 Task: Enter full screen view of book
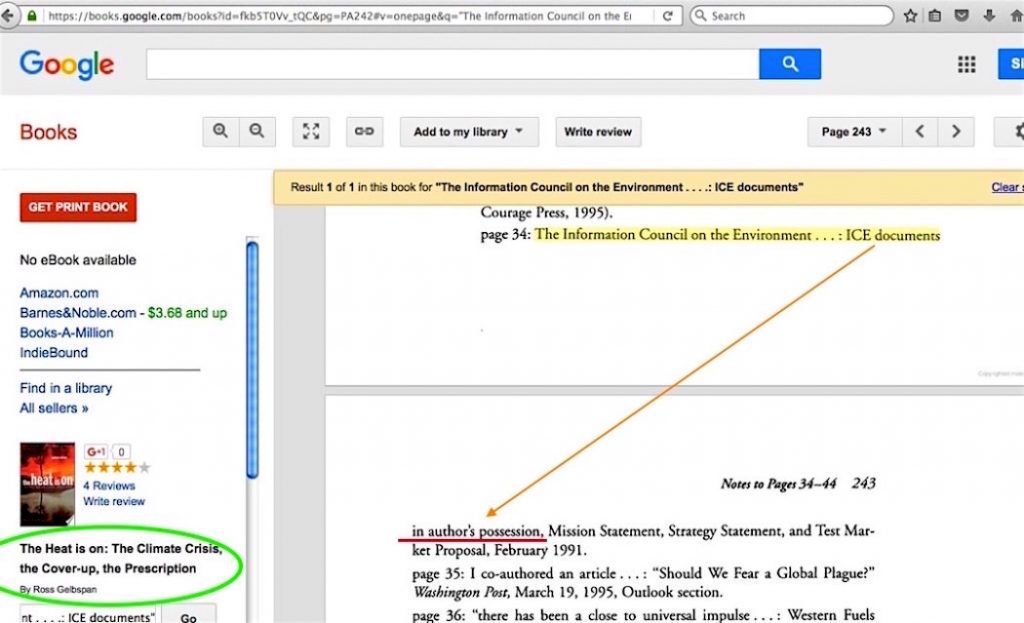tap(311, 132)
